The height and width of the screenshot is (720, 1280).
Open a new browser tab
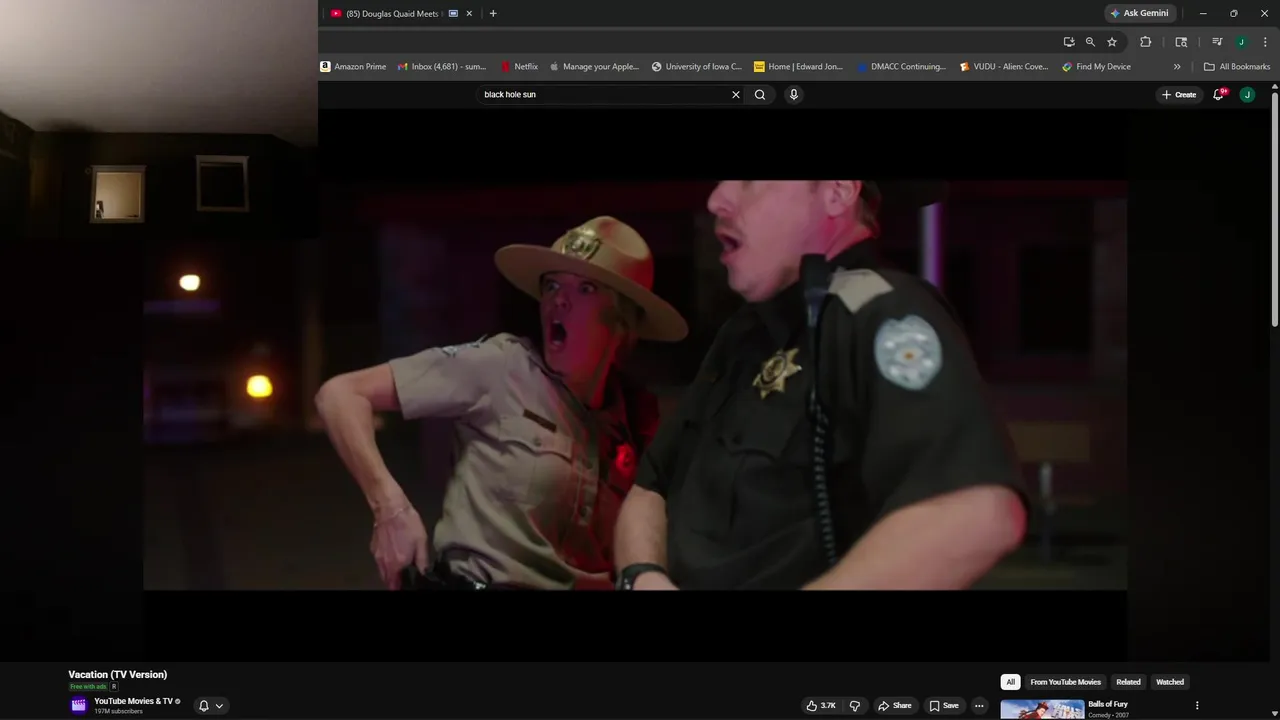tap(493, 13)
